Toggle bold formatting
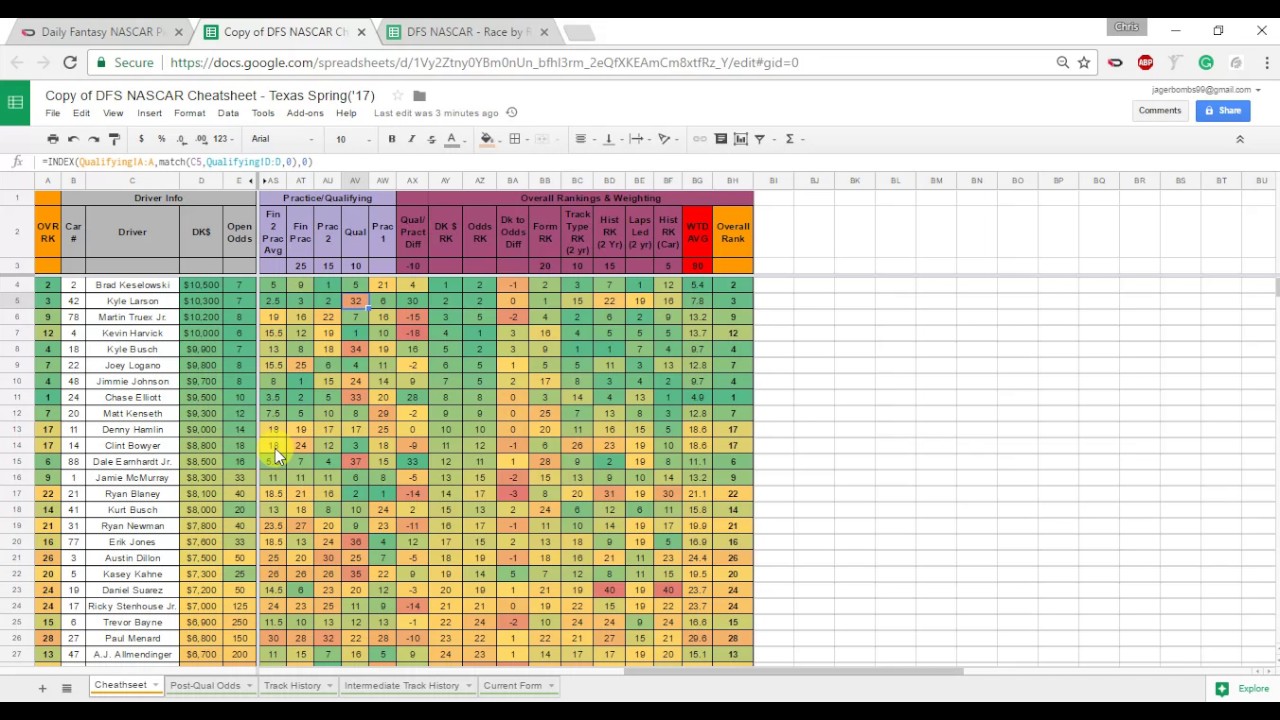This screenshot has width=1280, height=720. [392, 139]
